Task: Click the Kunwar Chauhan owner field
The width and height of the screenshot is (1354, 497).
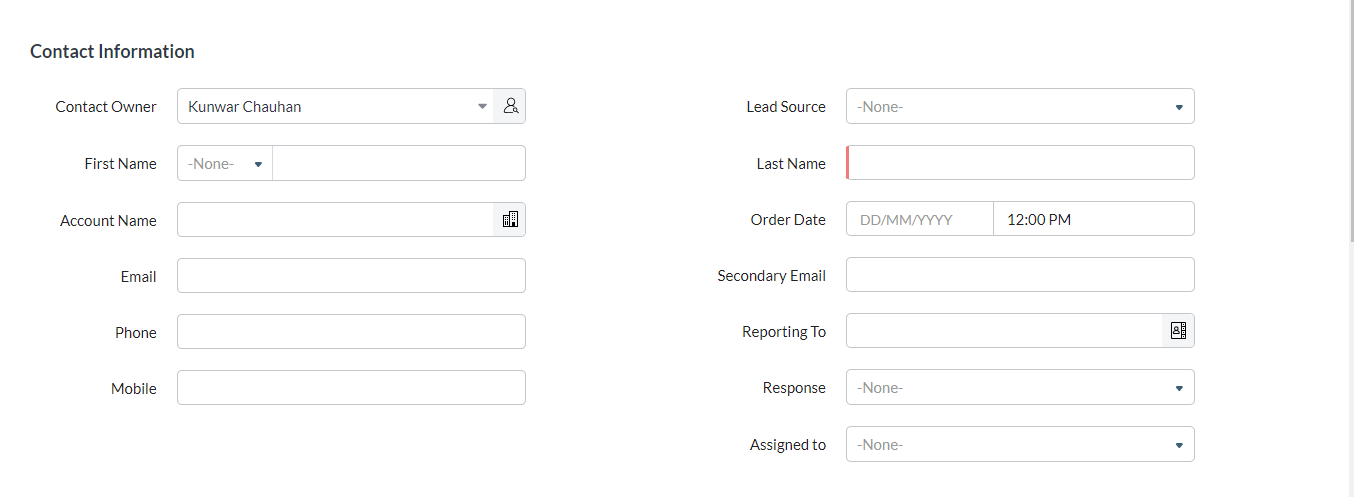Action: (x=325, y=106)
